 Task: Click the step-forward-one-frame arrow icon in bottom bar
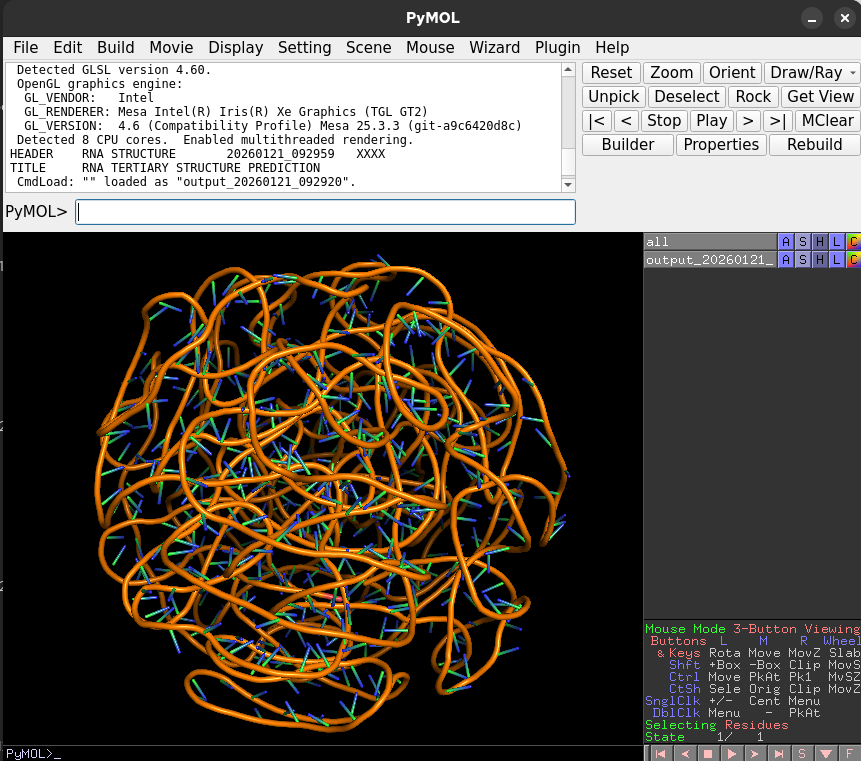click(755, 754)
